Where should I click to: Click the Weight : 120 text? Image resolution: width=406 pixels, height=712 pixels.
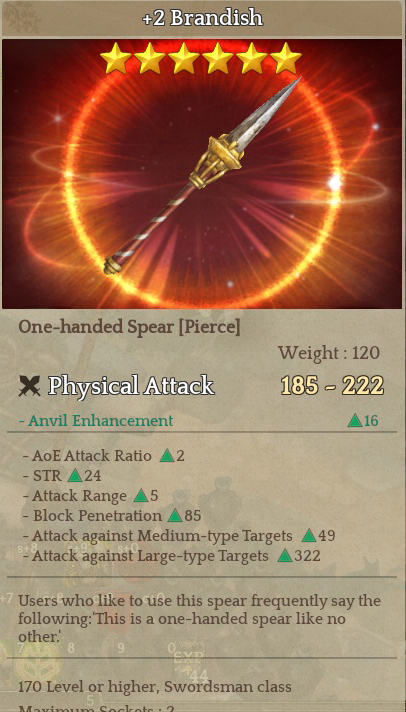329,353
